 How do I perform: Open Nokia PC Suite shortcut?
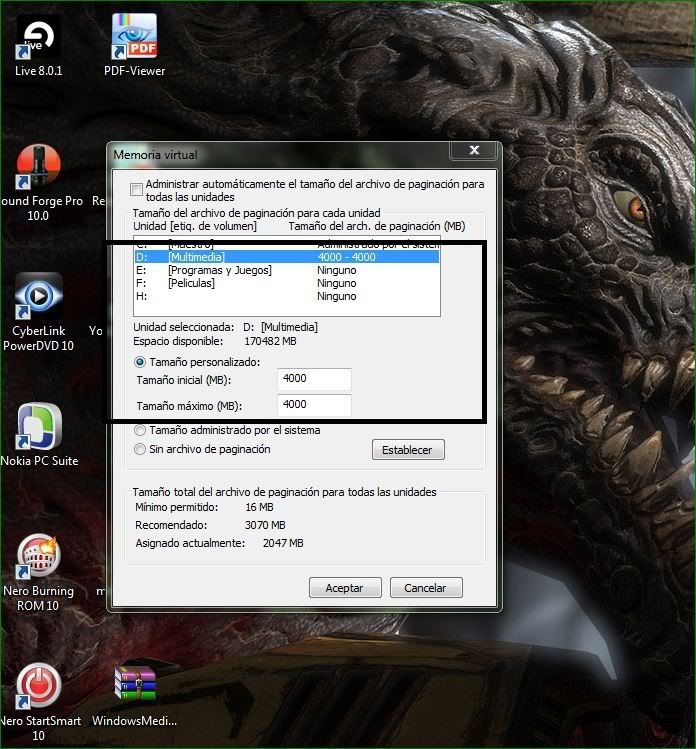point(39,435)
